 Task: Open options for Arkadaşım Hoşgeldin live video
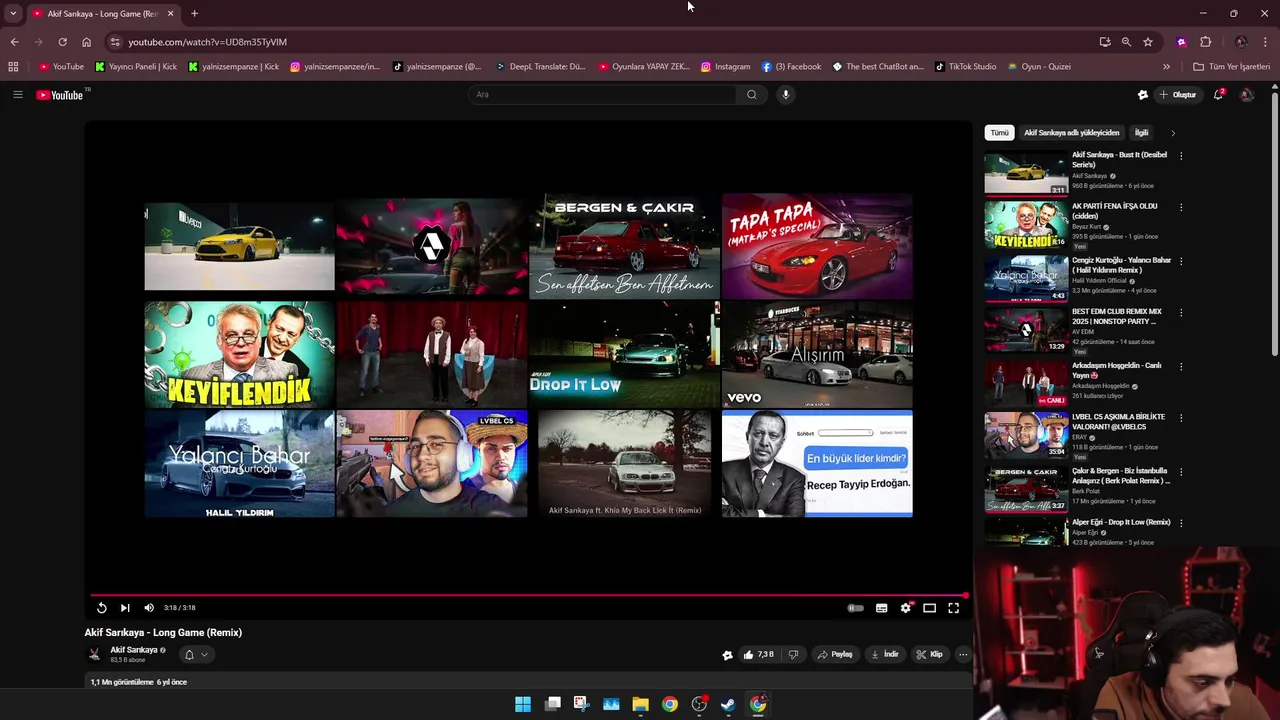[x=1181, y=366]
